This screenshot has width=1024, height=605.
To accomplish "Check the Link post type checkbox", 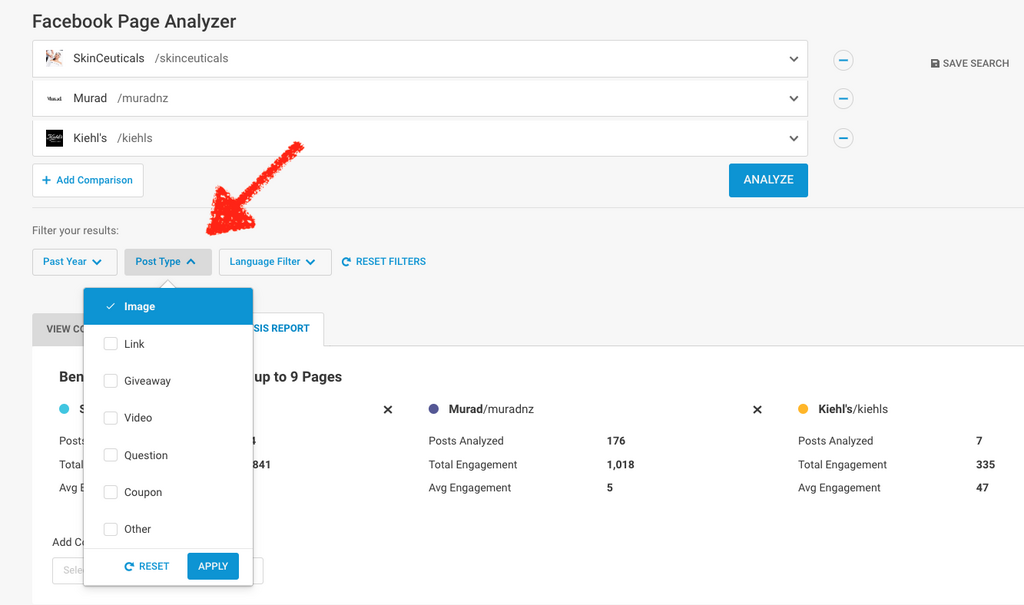I will [111, 344].
